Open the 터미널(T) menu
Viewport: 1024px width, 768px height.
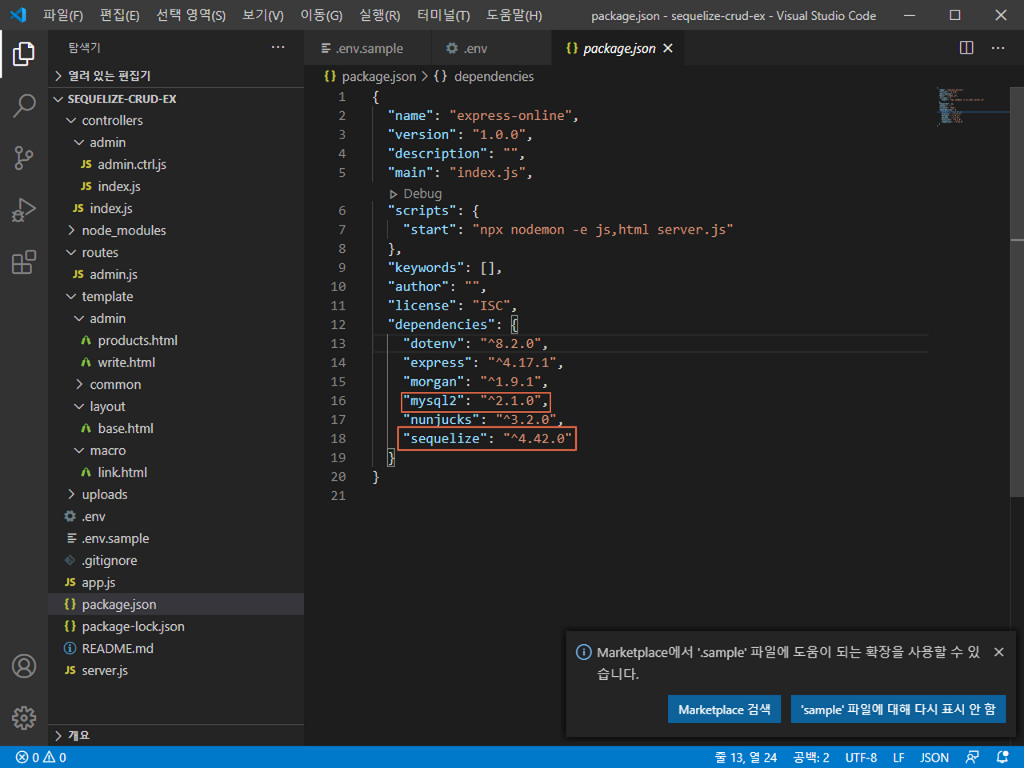[x=443, y=15]
